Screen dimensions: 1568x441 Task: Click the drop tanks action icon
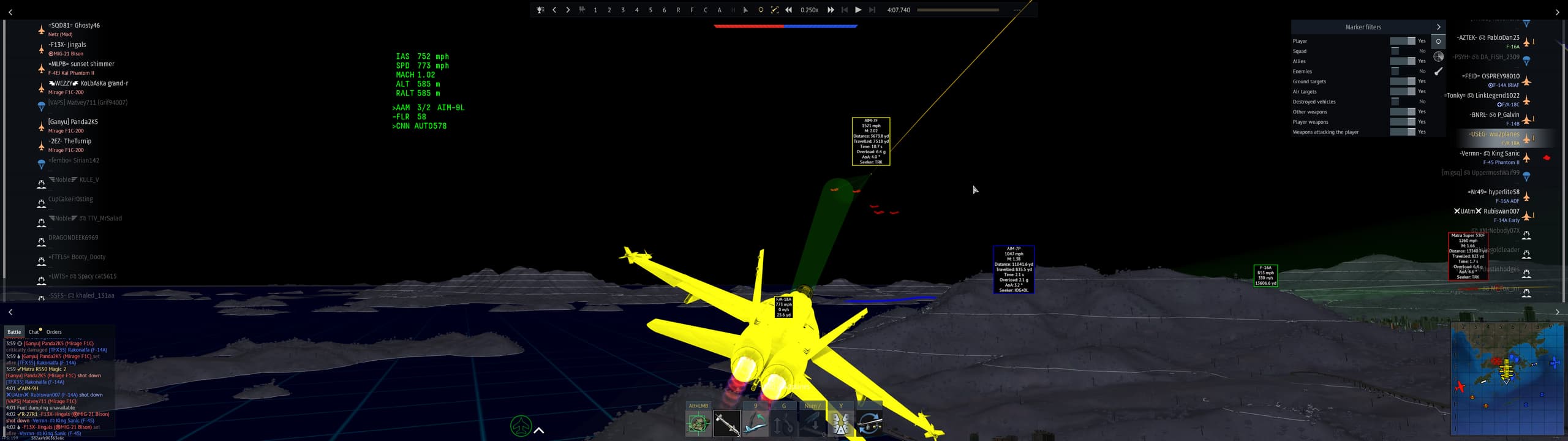click(x=812, y=423)
